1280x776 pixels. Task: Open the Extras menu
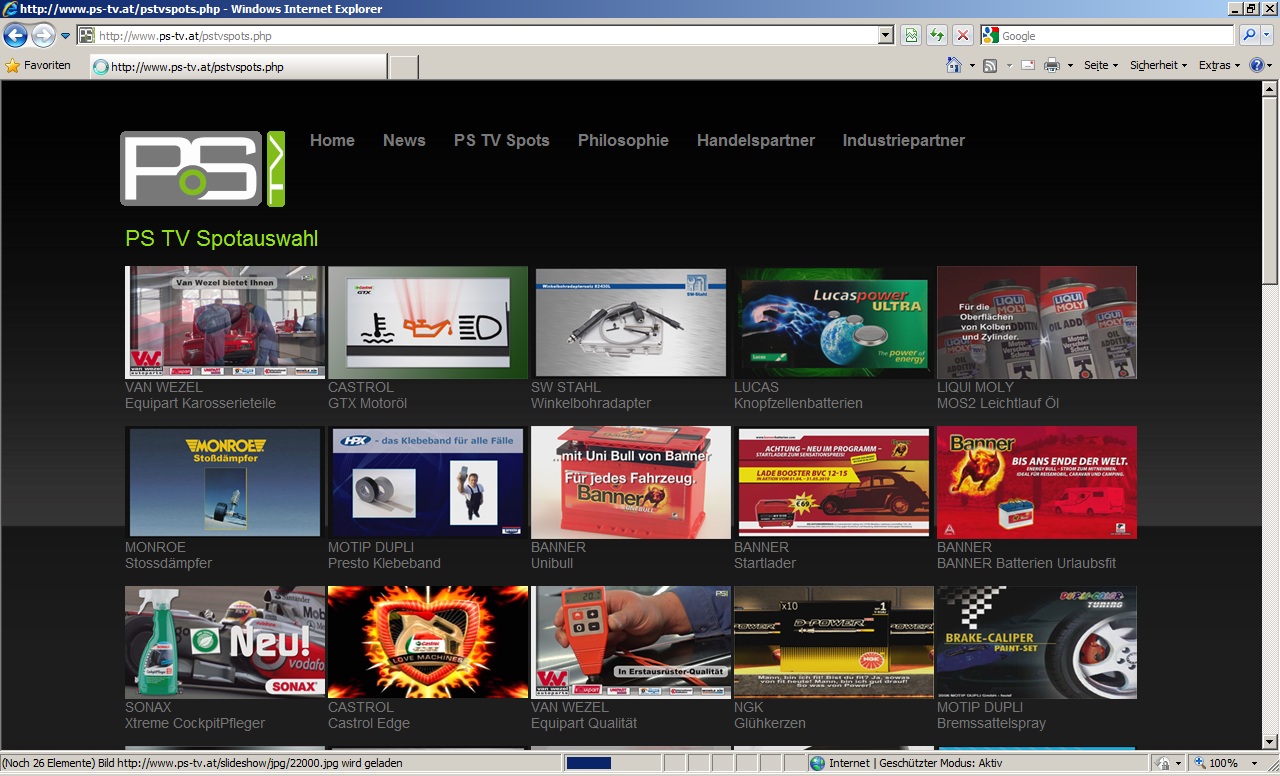tap(1219, 65)
